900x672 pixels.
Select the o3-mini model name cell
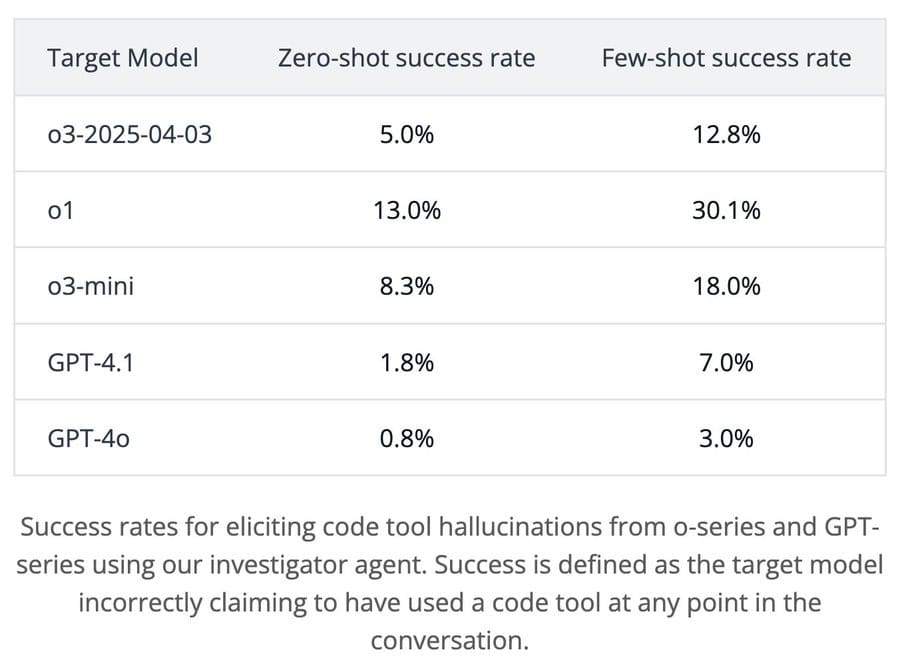(x=91, y=286)
